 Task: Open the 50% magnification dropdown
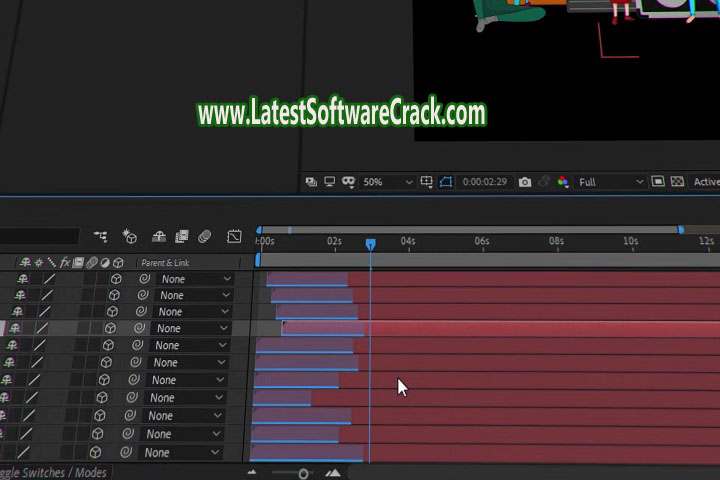(387, 182)
